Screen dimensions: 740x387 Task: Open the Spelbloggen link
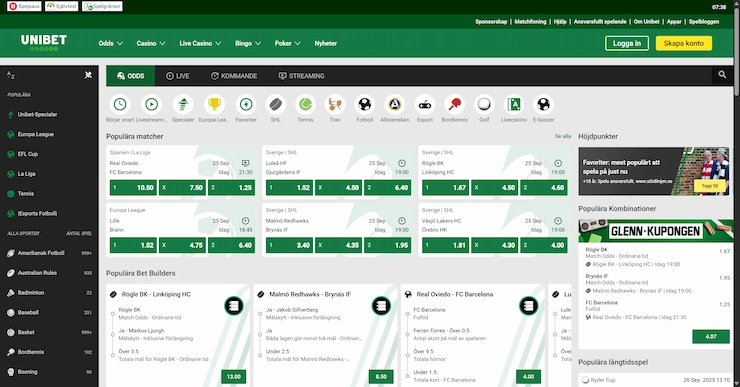(x=704, y=21)
